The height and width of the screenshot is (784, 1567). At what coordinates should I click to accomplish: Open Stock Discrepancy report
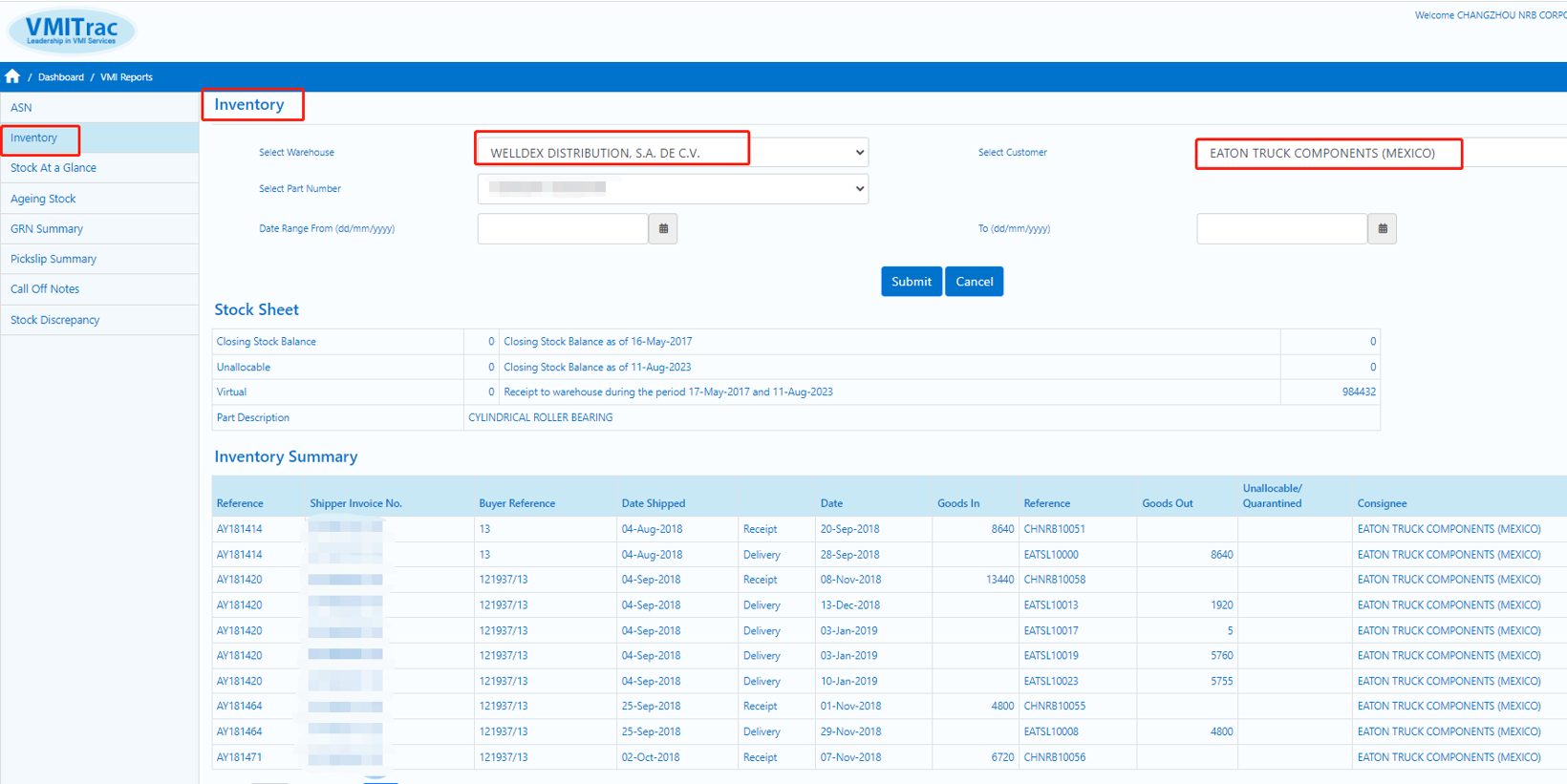[x=55, y=320]
